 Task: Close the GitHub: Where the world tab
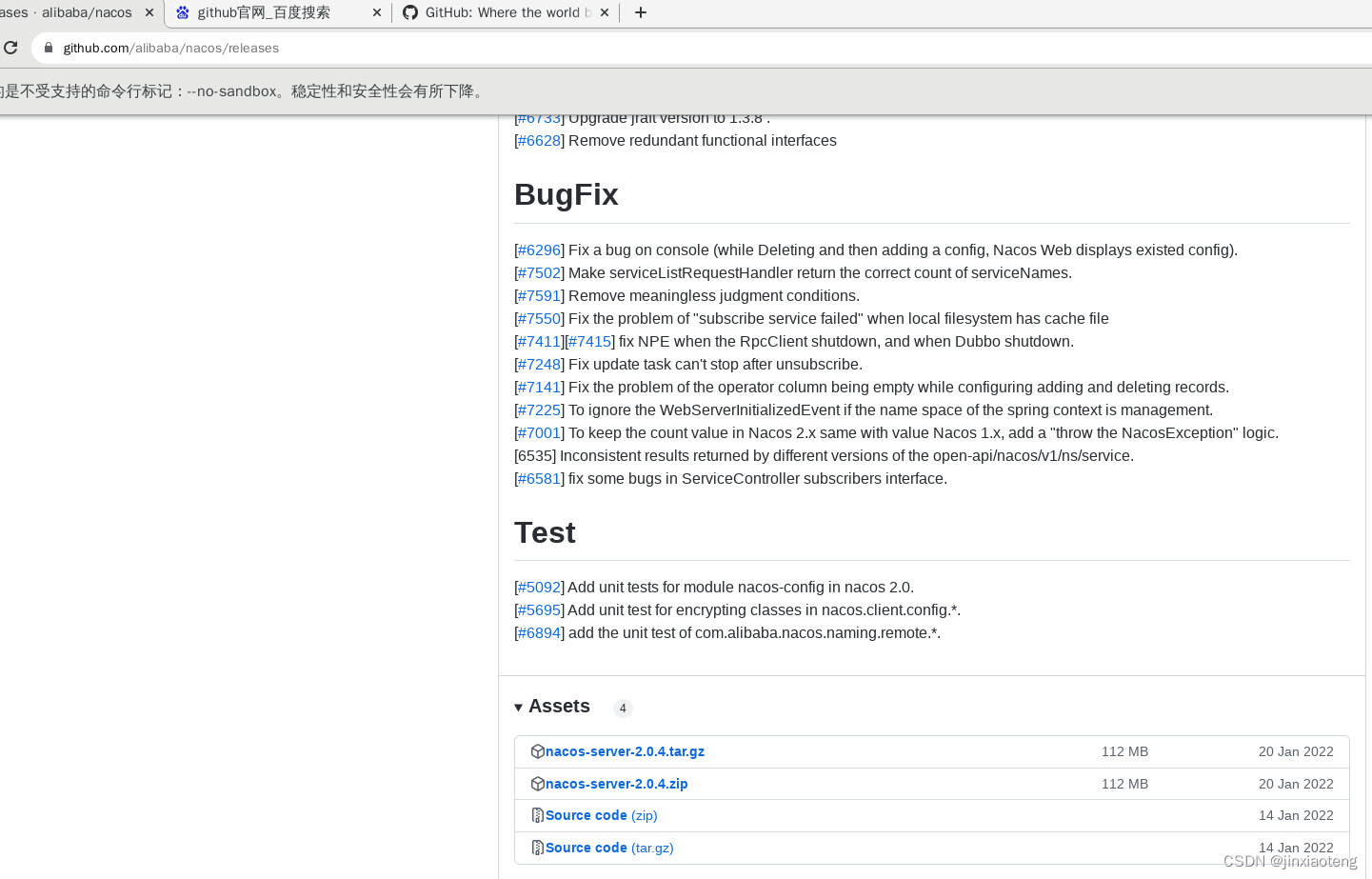coord(605,12)
